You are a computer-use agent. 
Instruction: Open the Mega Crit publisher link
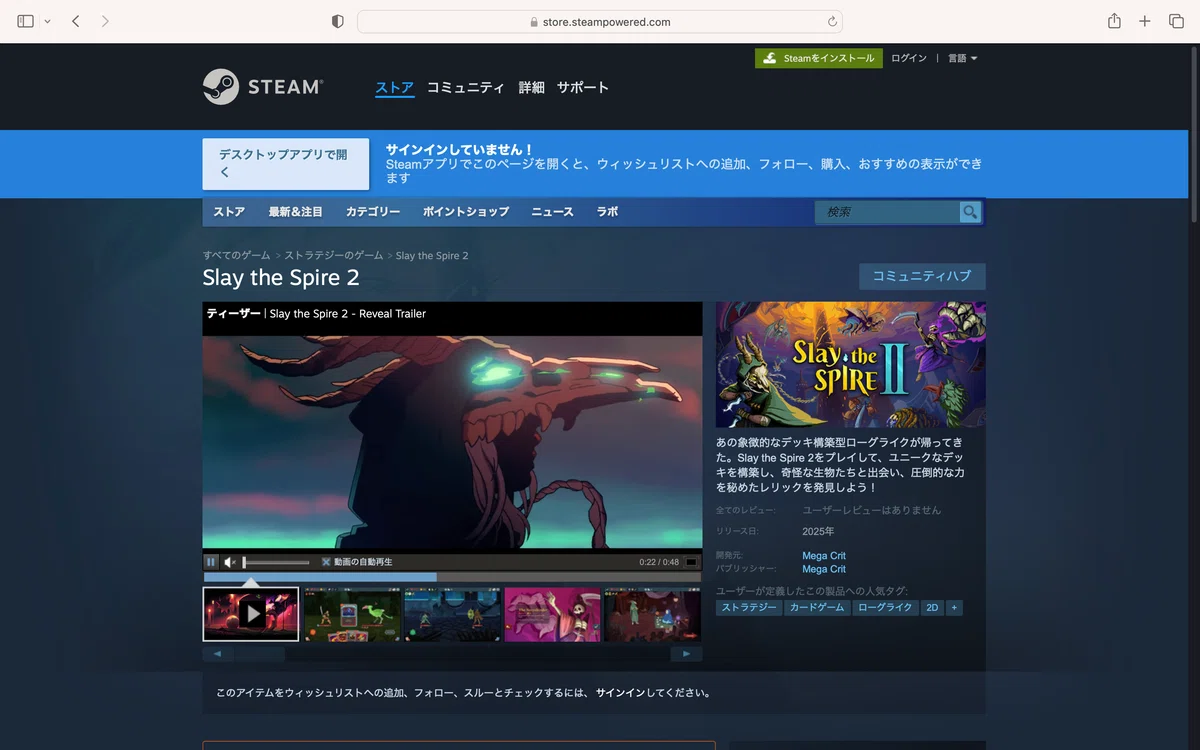[x=824, y=569]
